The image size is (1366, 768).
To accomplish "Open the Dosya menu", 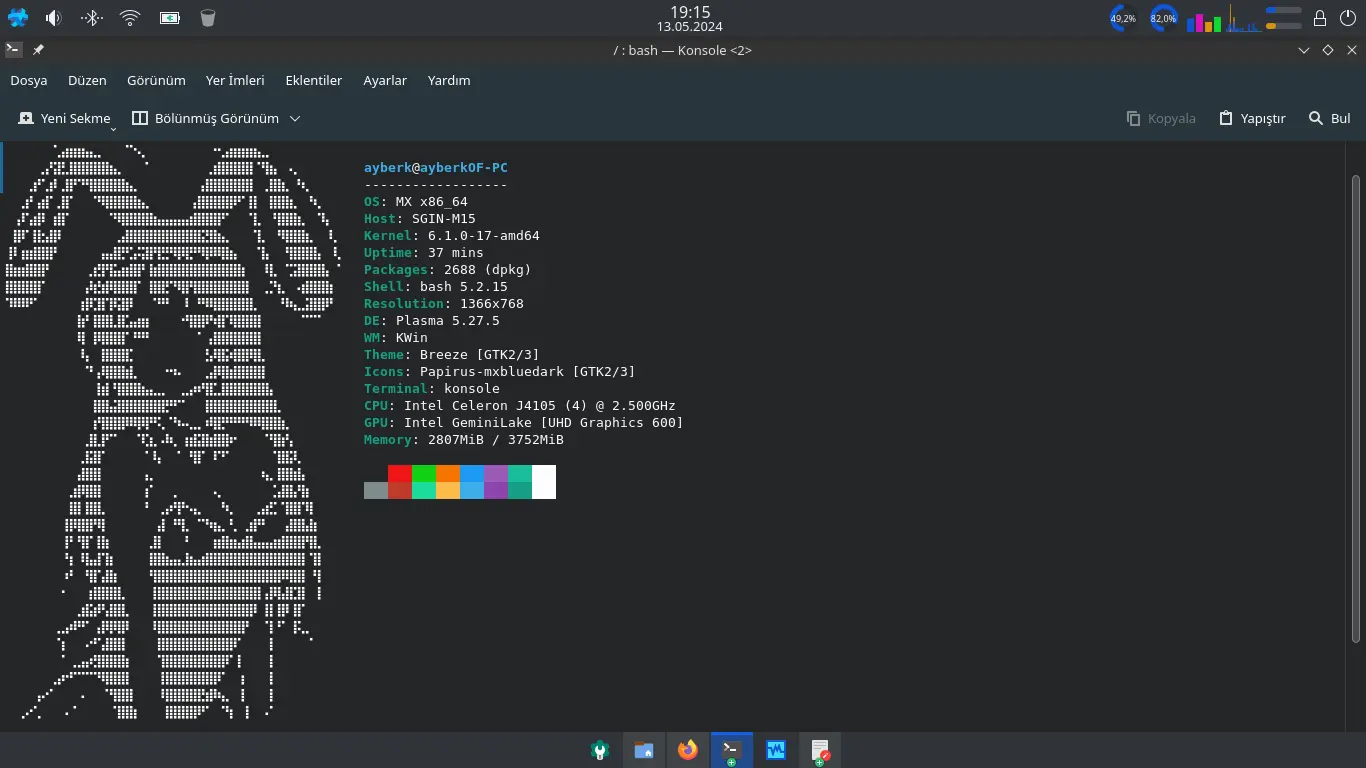I will 29,80.
